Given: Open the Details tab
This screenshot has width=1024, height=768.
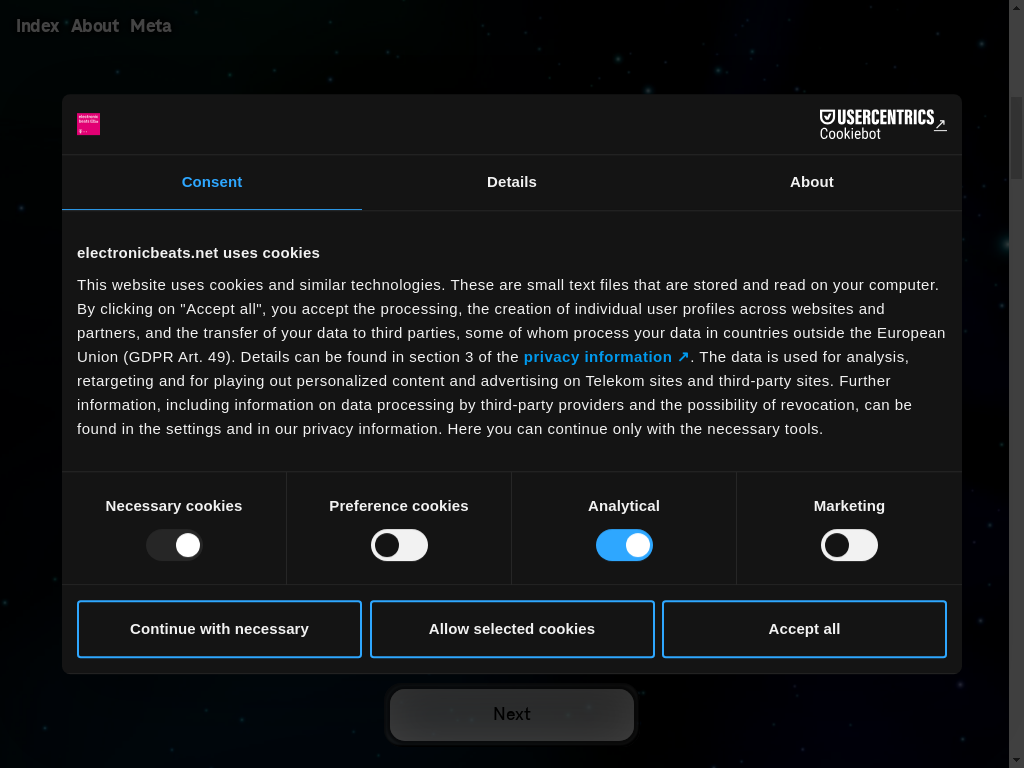Looking at the screenshot, I should pyautogui.click(x=512, y=182).
